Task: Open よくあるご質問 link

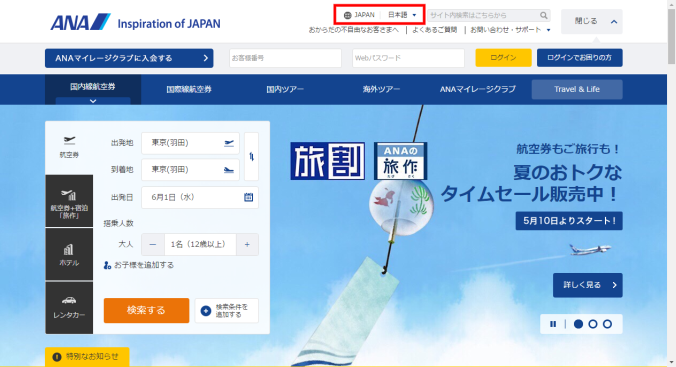Action: pos(435,30)
